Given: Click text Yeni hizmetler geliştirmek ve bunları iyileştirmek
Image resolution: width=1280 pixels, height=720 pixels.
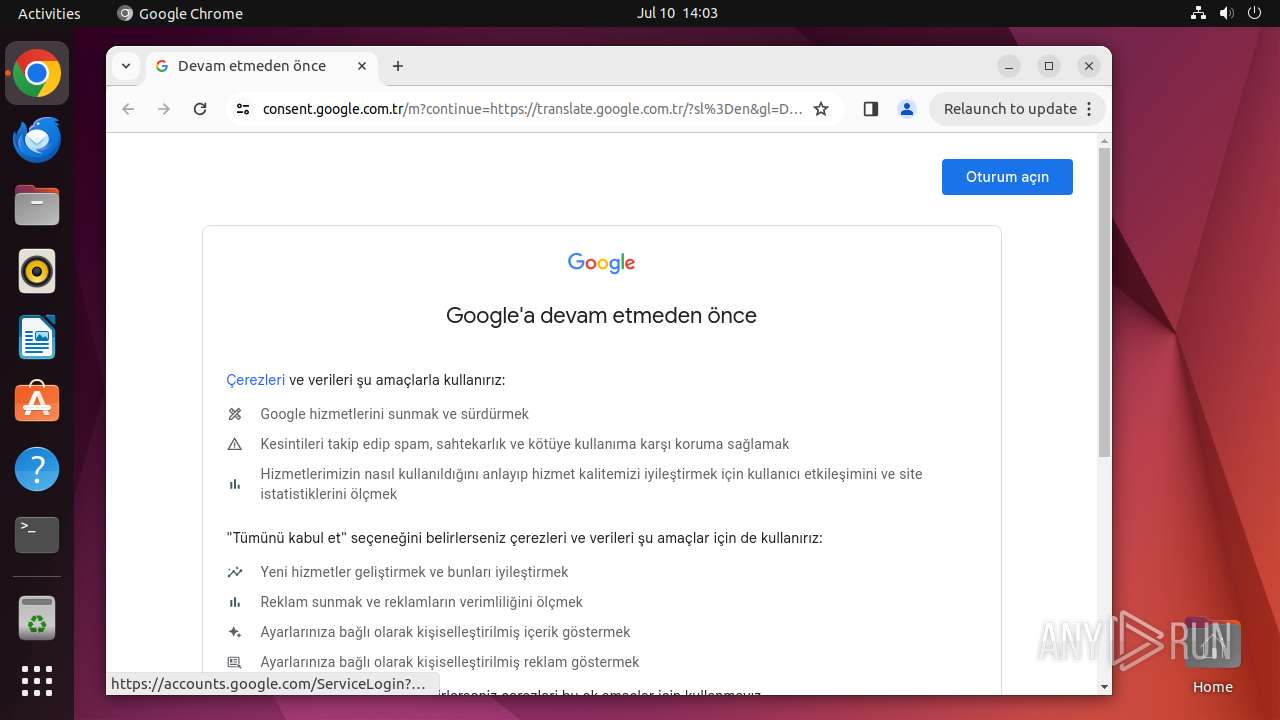Looking at the screenshot, I should 414,572.
